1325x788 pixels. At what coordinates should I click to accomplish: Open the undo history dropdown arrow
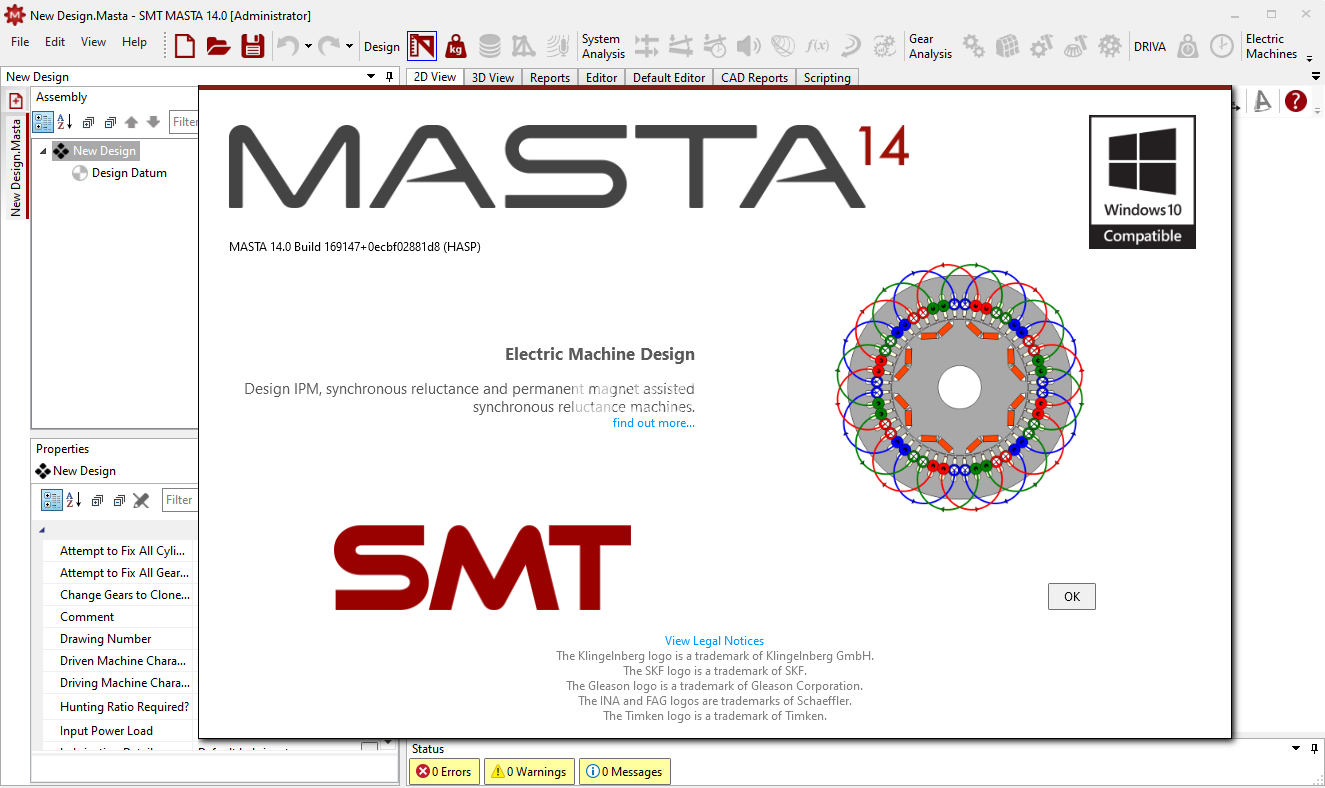(308, 46)
